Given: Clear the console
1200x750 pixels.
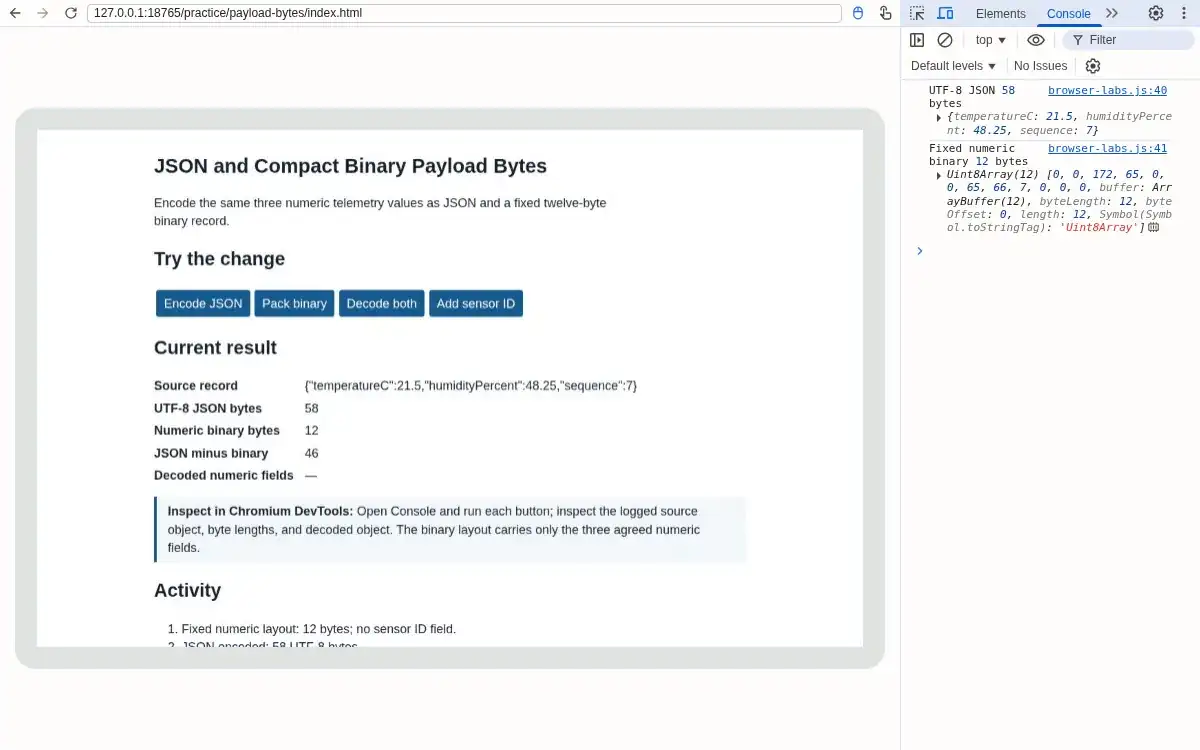Looking at the screenshot, I should click(x=945, y=40).
